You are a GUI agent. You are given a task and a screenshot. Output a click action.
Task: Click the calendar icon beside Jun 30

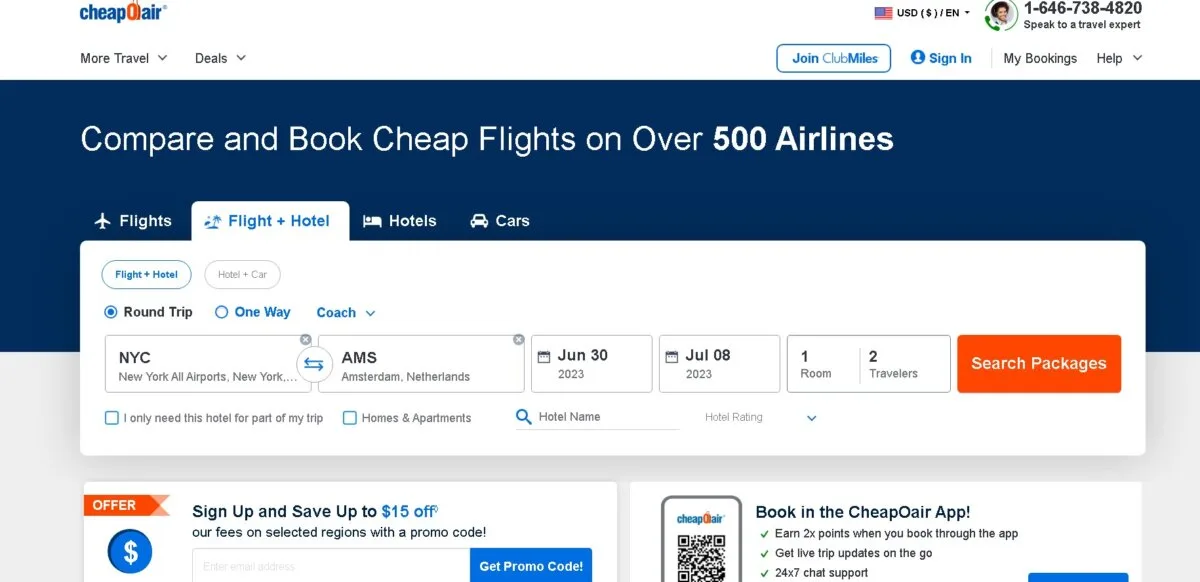pyautogui.click(x=544, y=356)
